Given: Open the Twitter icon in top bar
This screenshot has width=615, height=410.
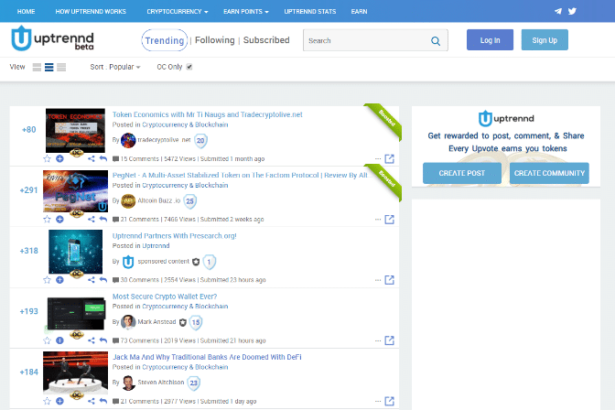Looking at the screenshot, I should click(x=572, y=11).
